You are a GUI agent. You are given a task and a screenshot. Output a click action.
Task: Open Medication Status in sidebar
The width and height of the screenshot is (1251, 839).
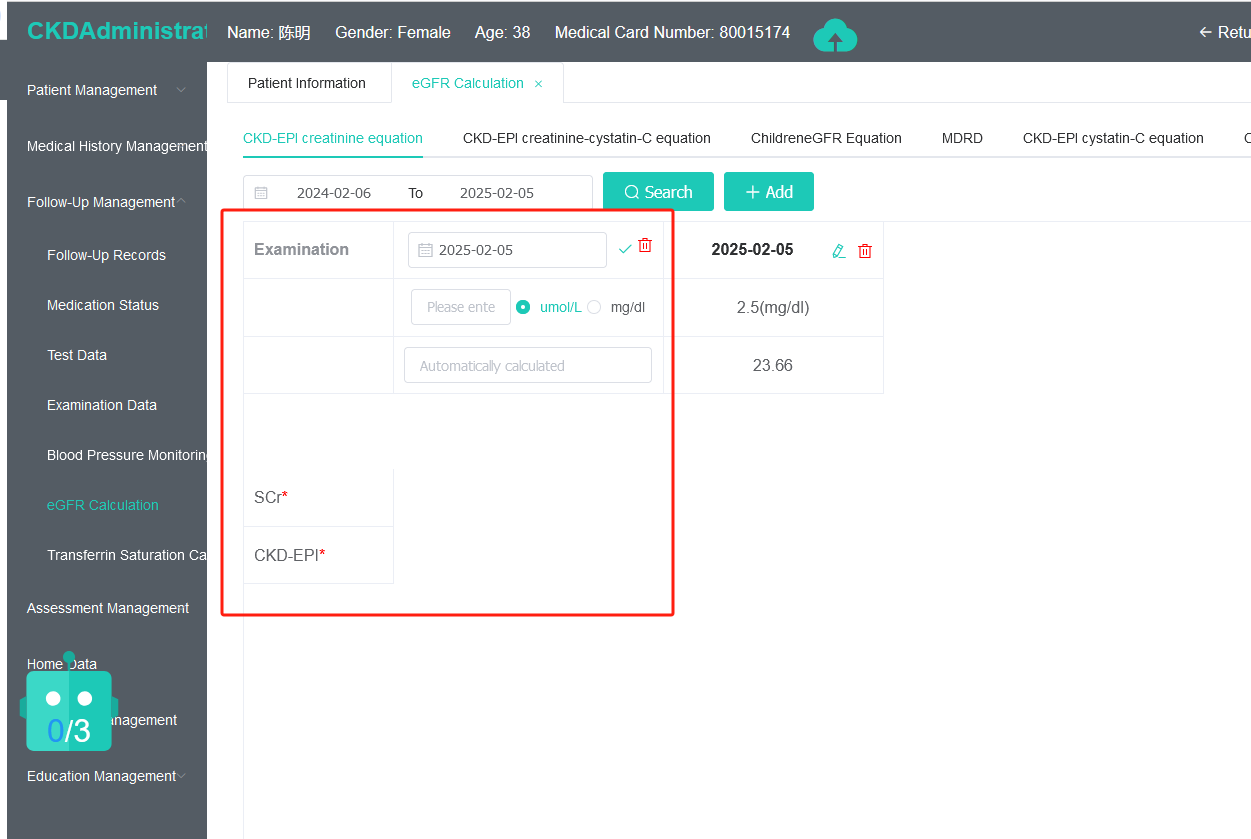[x=103, y=305]
